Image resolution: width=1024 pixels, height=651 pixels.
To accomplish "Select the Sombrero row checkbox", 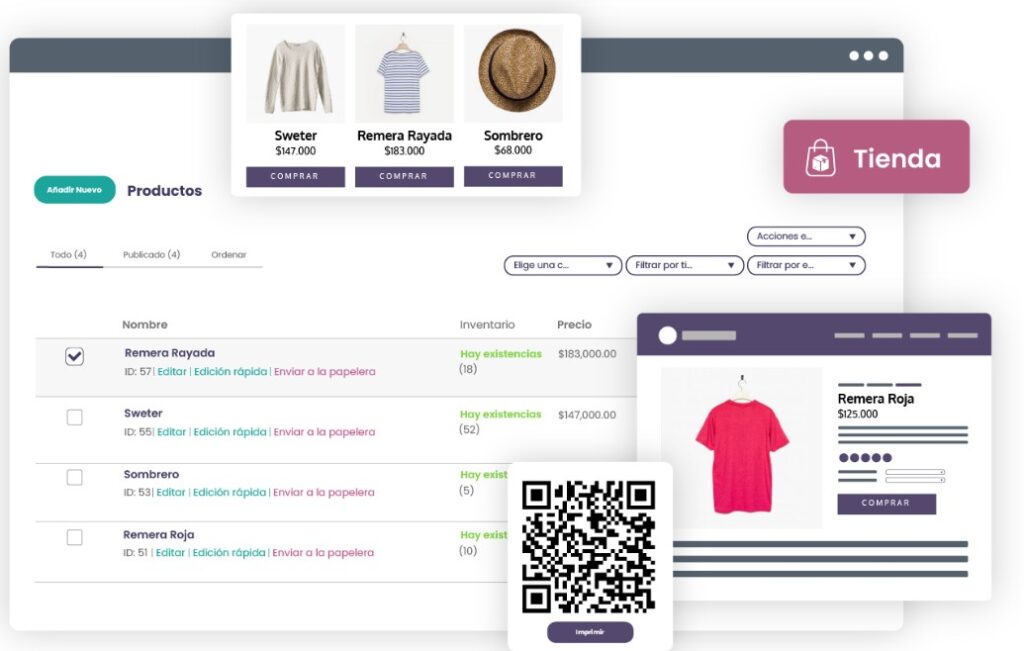I will 74,477.
